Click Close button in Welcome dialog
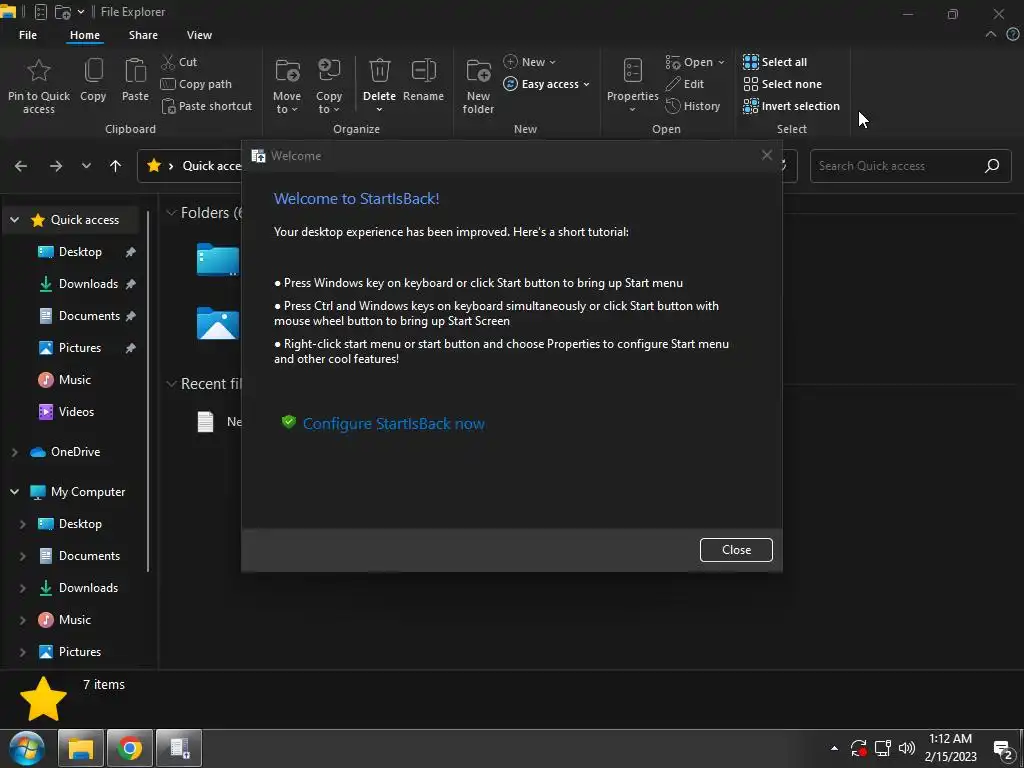The width and height of the screenshot is (1024, 768). click(736, 550)
